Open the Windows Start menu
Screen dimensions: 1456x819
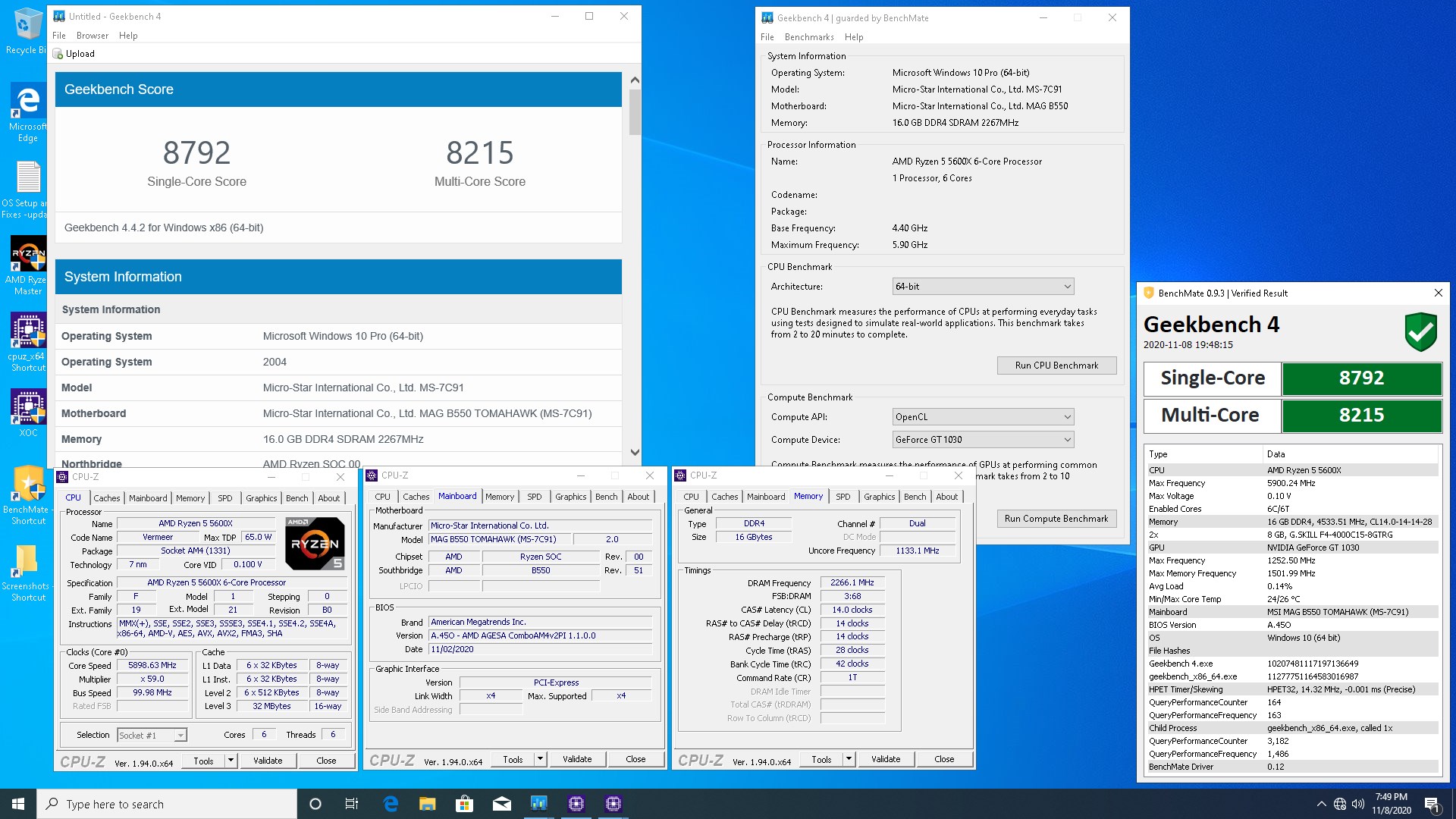18,804
